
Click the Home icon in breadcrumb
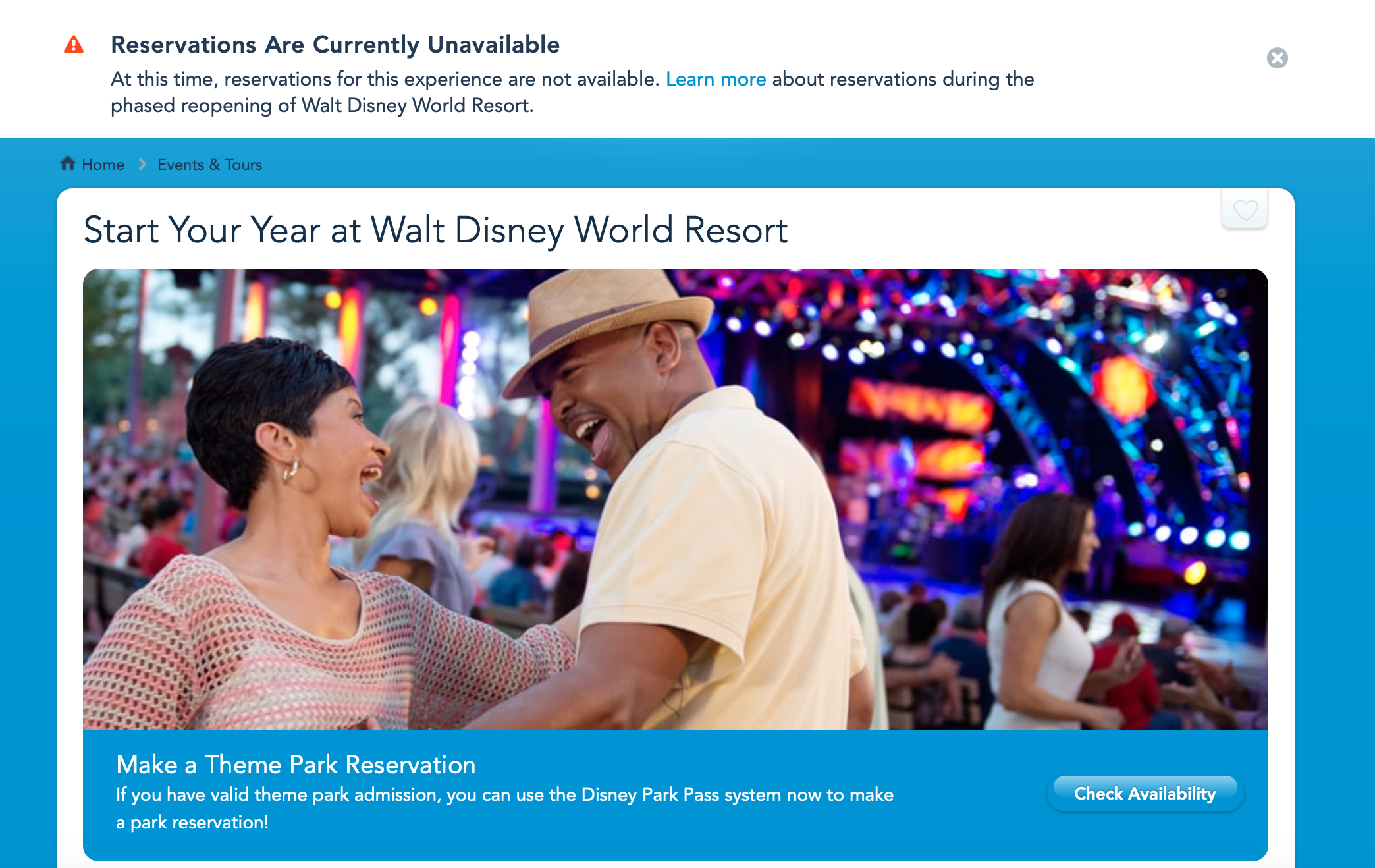tap(67, 163)
